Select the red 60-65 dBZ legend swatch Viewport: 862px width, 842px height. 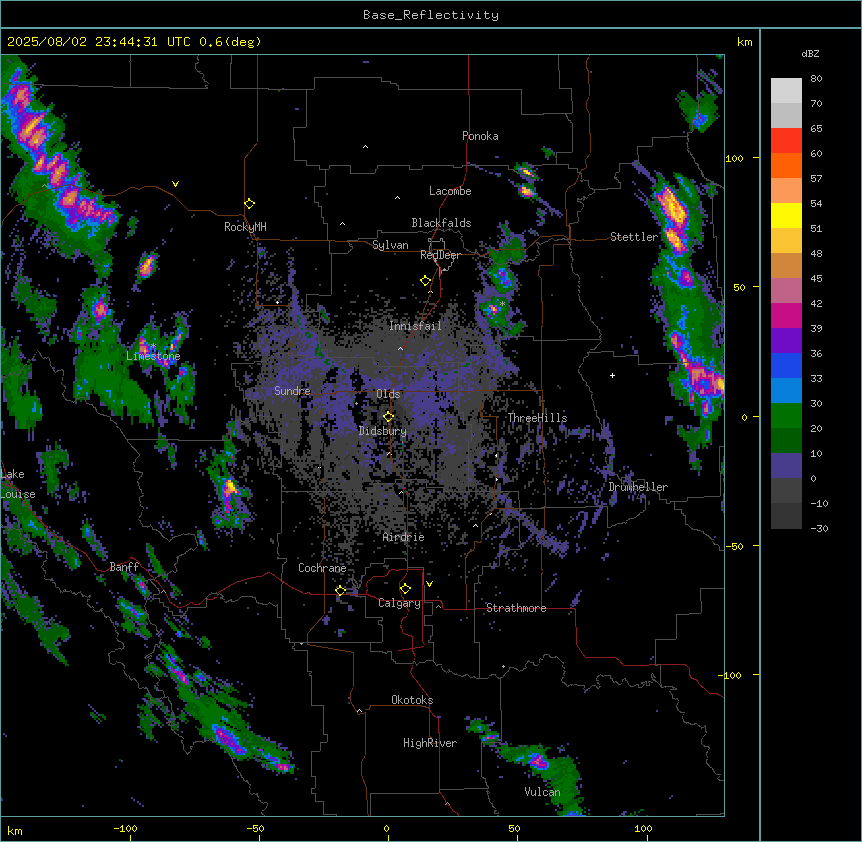pos(786,141)
